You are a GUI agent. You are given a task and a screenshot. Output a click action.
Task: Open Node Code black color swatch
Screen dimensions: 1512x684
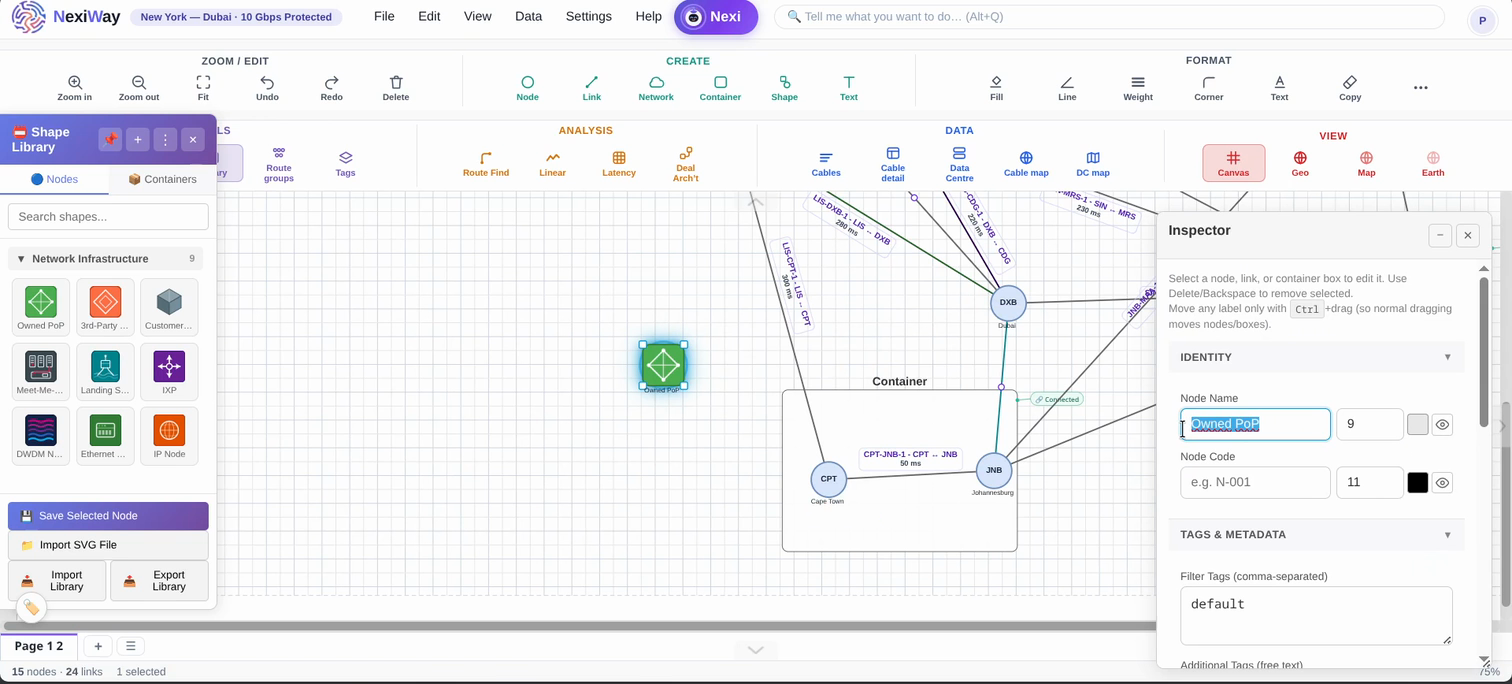1417,482
